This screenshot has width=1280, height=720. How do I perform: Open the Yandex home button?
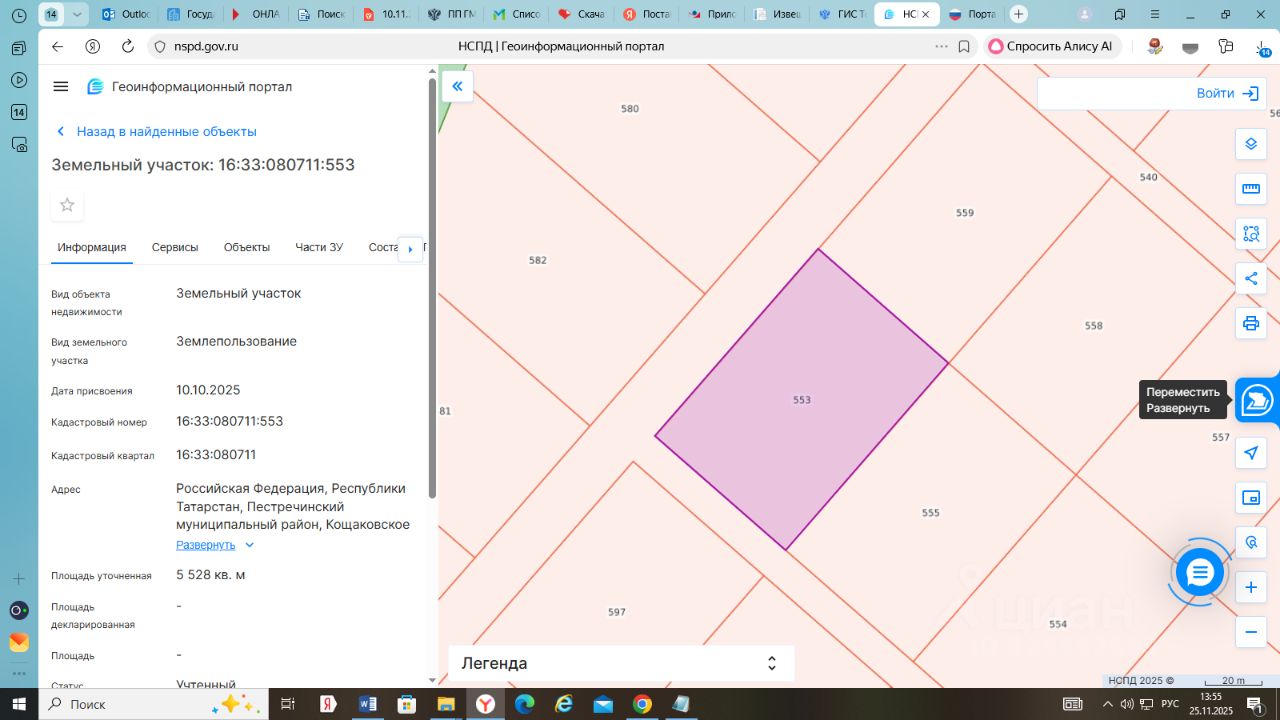[x=93, y=47]
